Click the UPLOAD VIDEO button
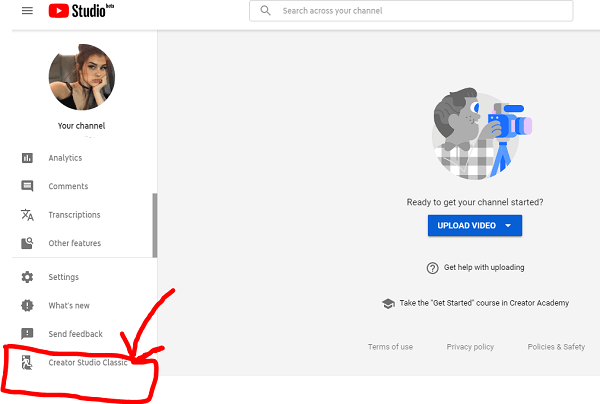600x404 pixels. (x=474, y=225)
